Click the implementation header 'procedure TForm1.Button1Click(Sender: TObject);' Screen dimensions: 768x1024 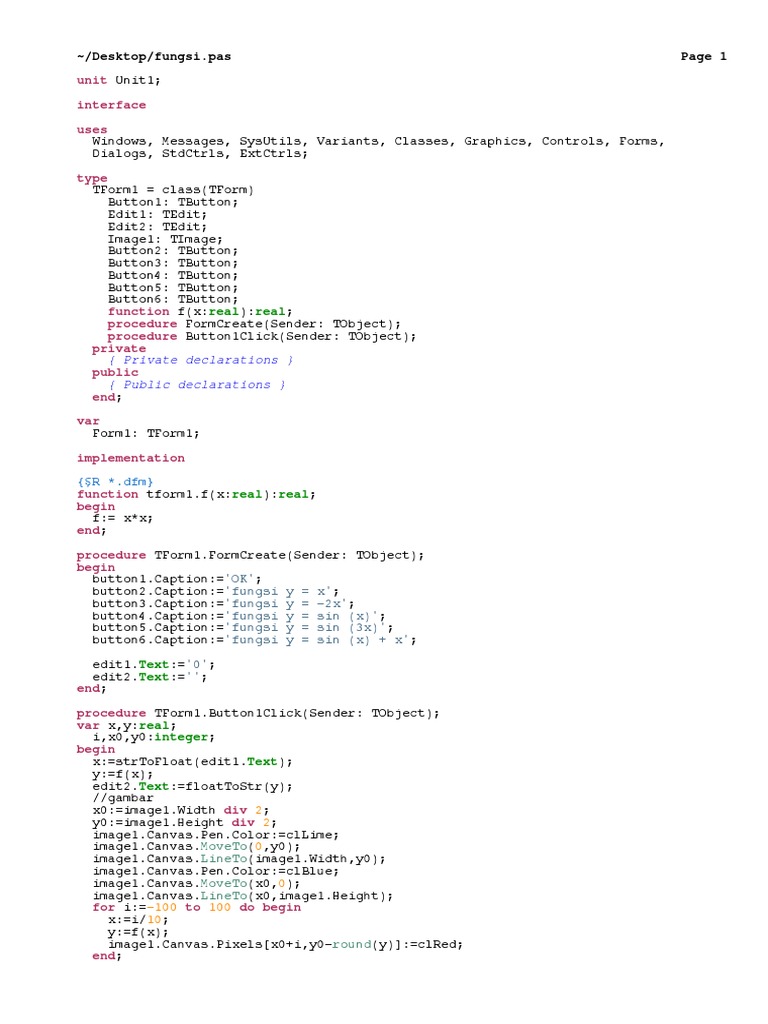[x=258, y=713]
